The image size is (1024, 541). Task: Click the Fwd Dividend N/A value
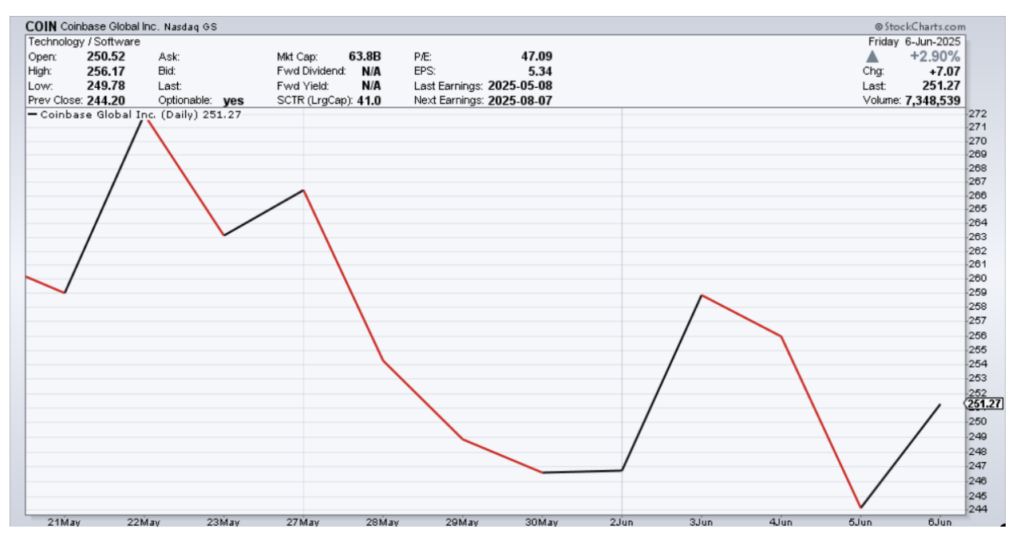point(371,71)
